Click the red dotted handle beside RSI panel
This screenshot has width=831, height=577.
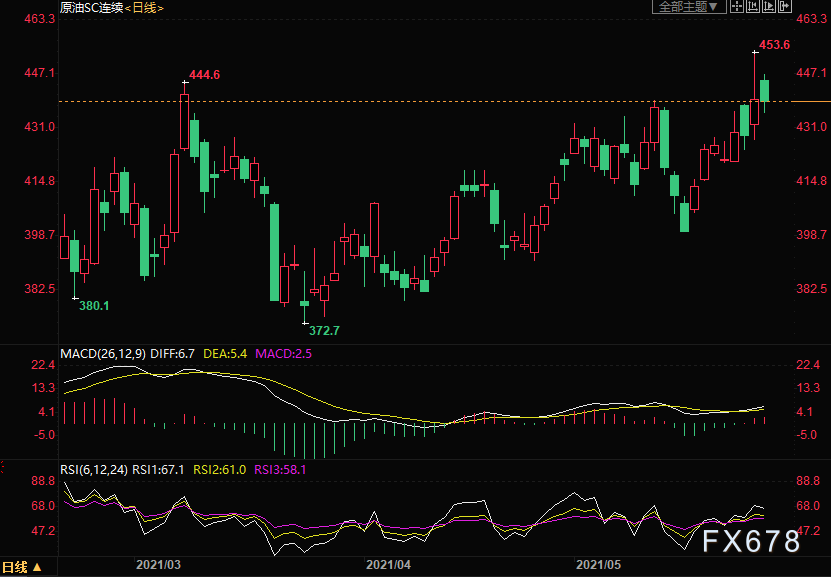[x=2, y=467]
